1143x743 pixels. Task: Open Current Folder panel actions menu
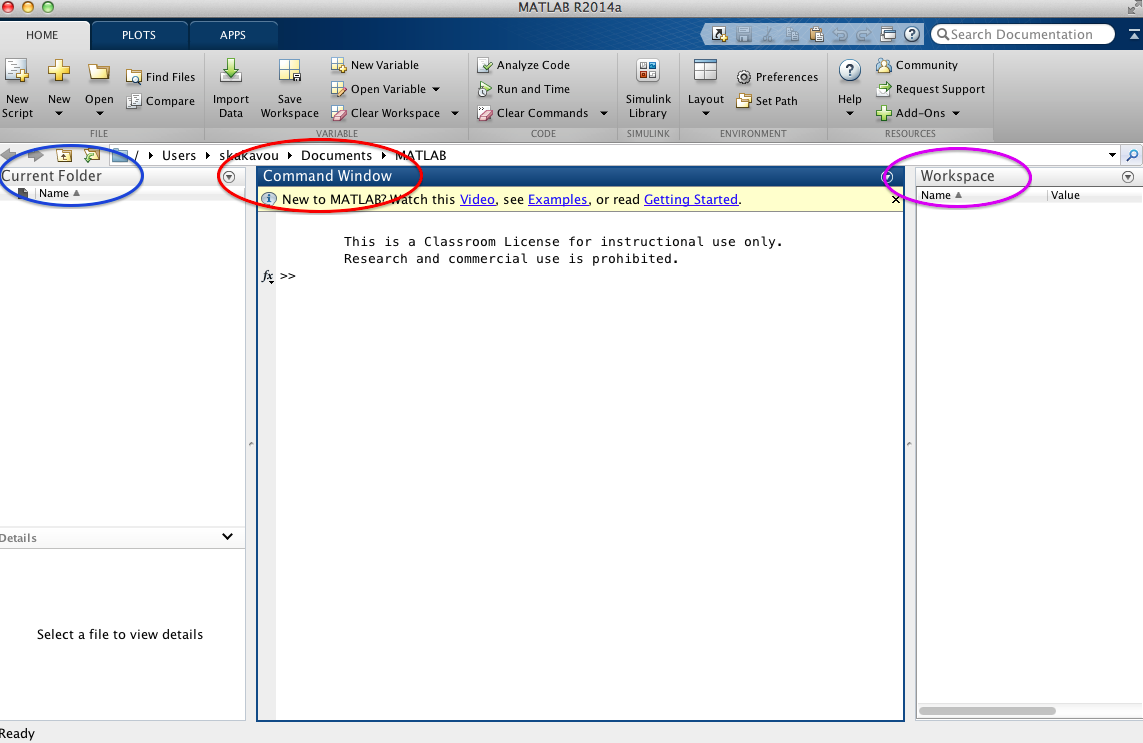(x=229, y=176)
